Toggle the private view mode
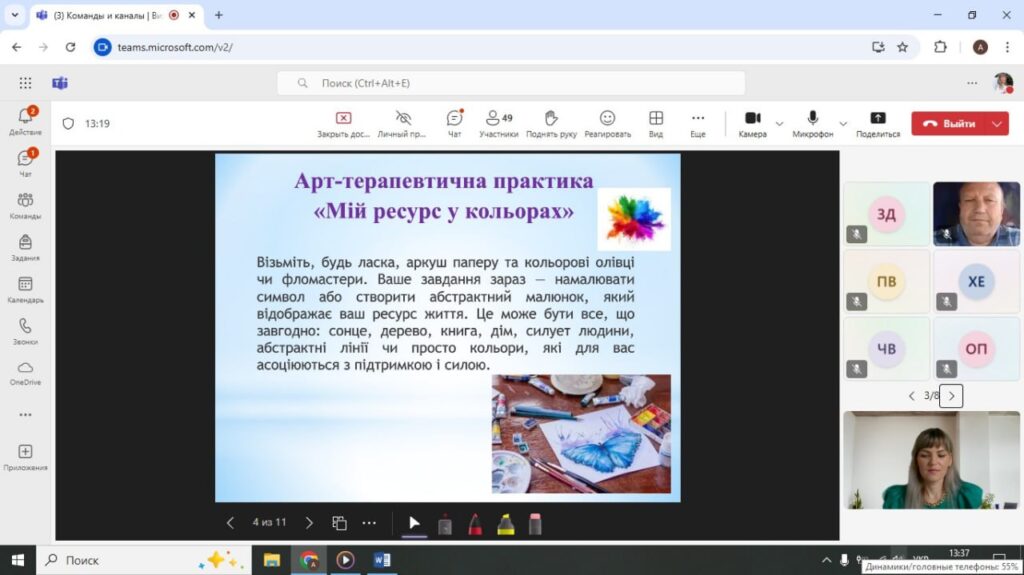Screen dimensions: 1024x575 click(x=403, y=123)
